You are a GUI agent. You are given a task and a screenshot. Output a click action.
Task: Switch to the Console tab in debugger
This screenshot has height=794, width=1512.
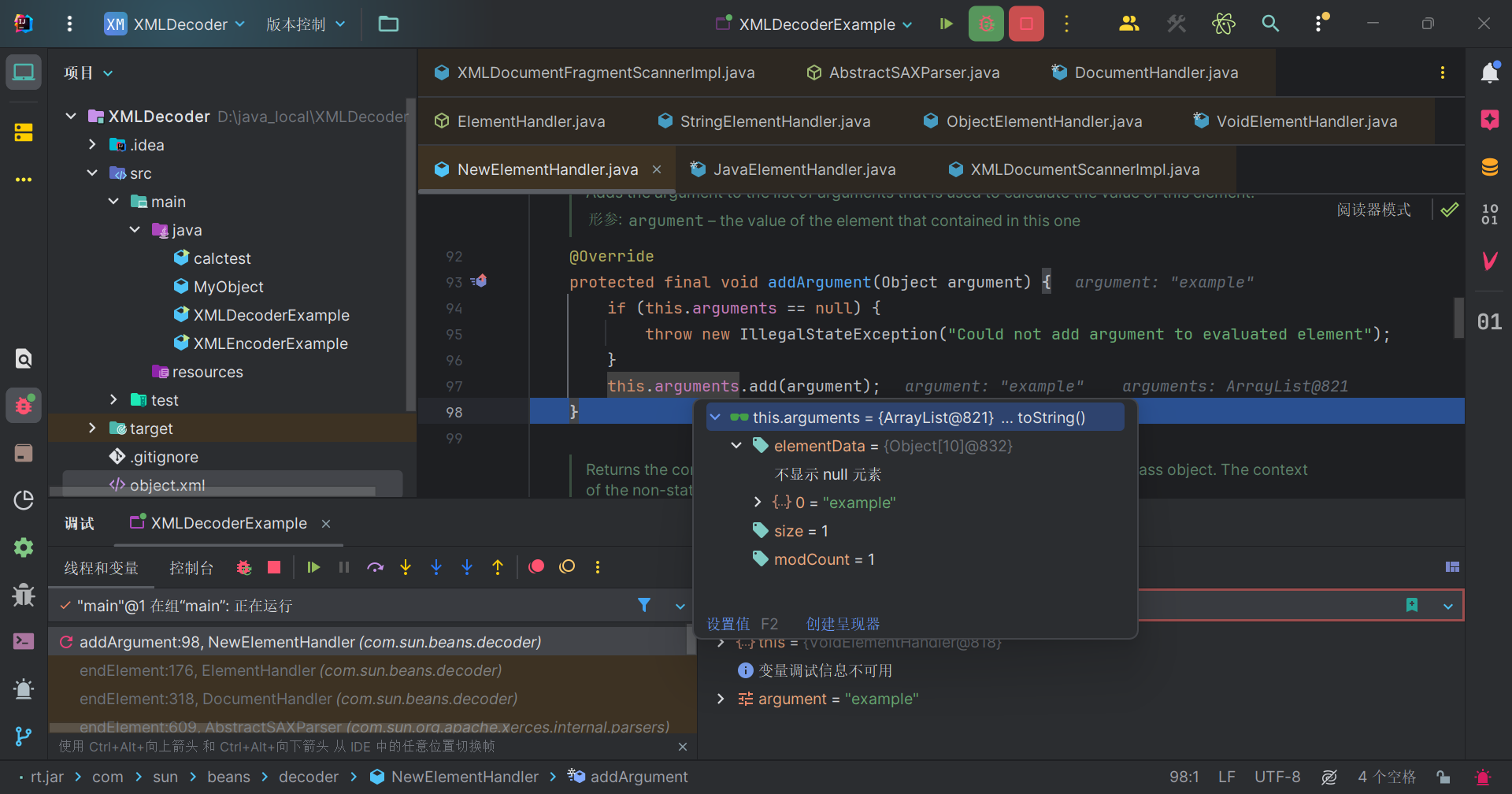[191, 568]
